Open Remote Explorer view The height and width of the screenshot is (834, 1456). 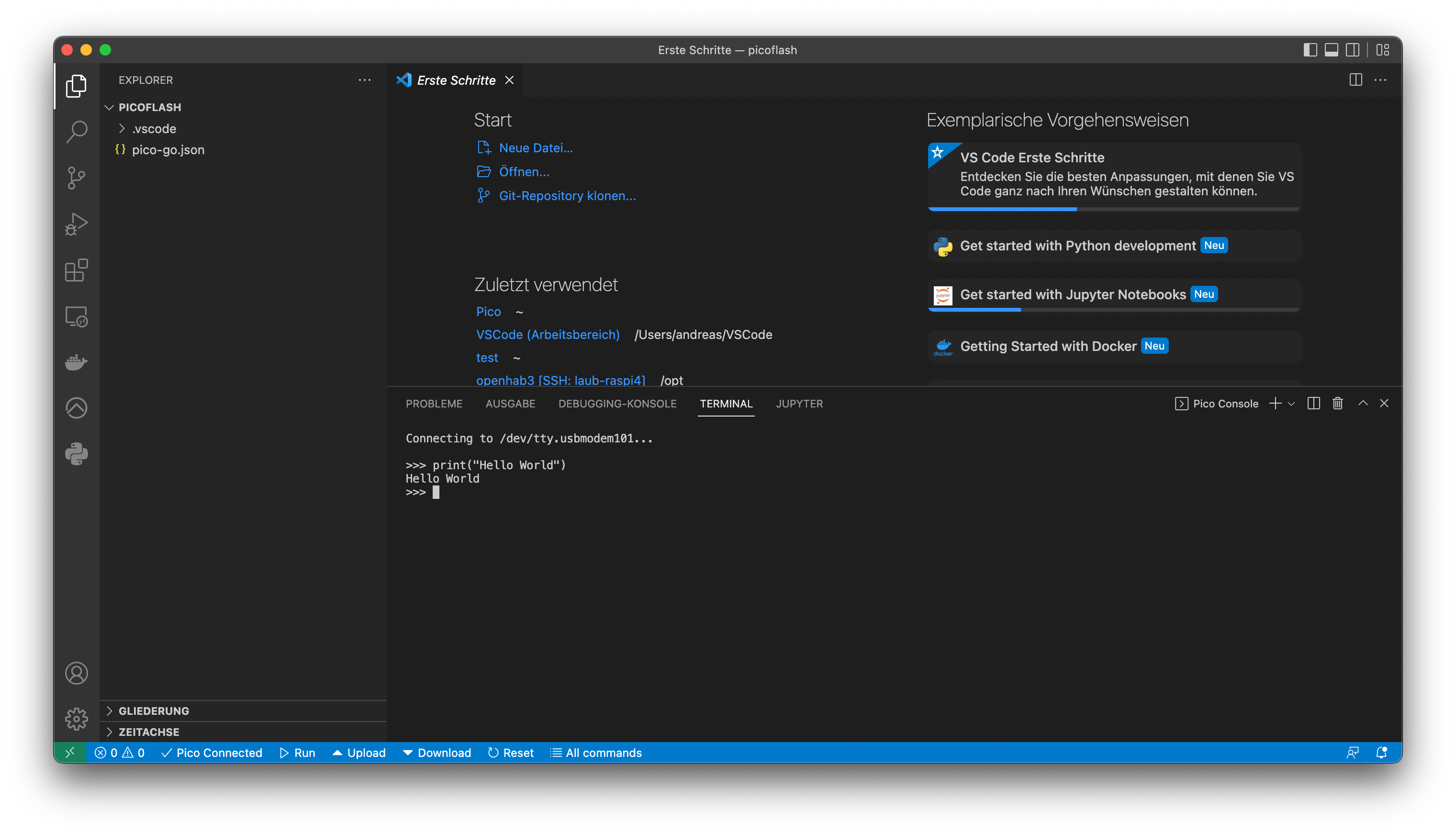click(76, 316)
